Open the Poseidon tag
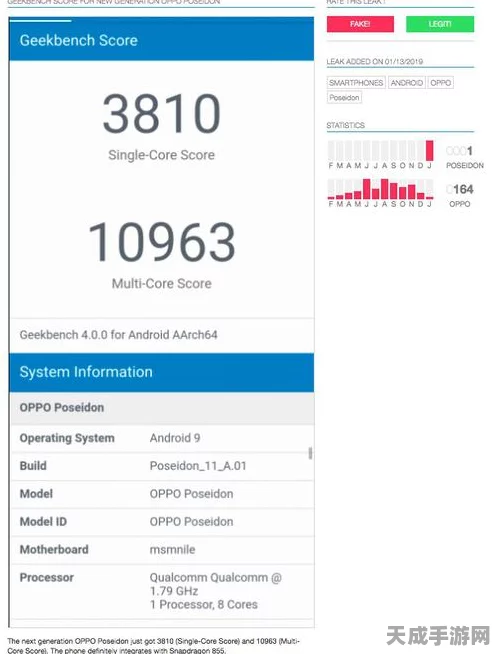Viewport: 496px width, 654px height. 344,98
